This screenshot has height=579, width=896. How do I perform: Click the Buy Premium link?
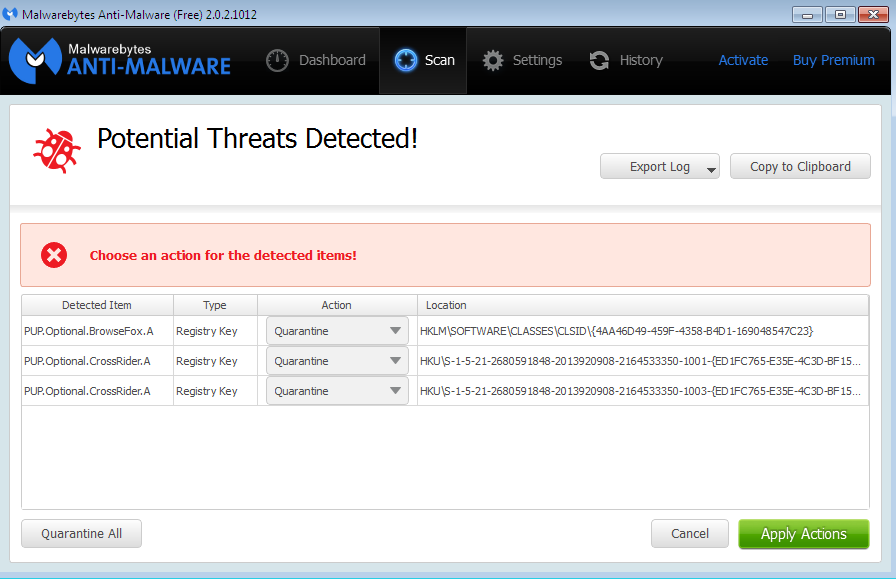[x=833, y=60]
